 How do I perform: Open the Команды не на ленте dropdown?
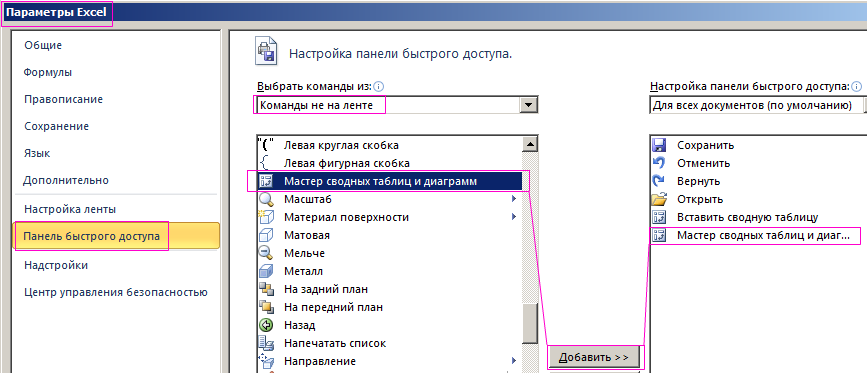tap(529, 104)
